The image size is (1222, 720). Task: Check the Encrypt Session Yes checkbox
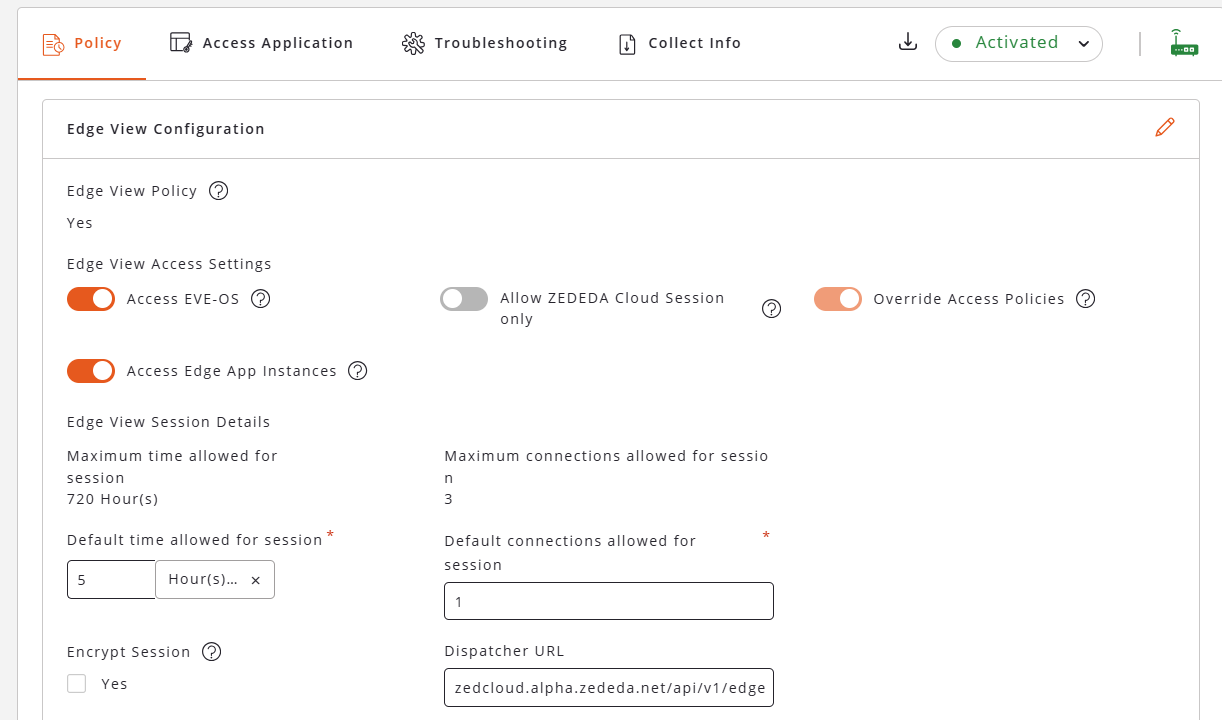point(77,684)
